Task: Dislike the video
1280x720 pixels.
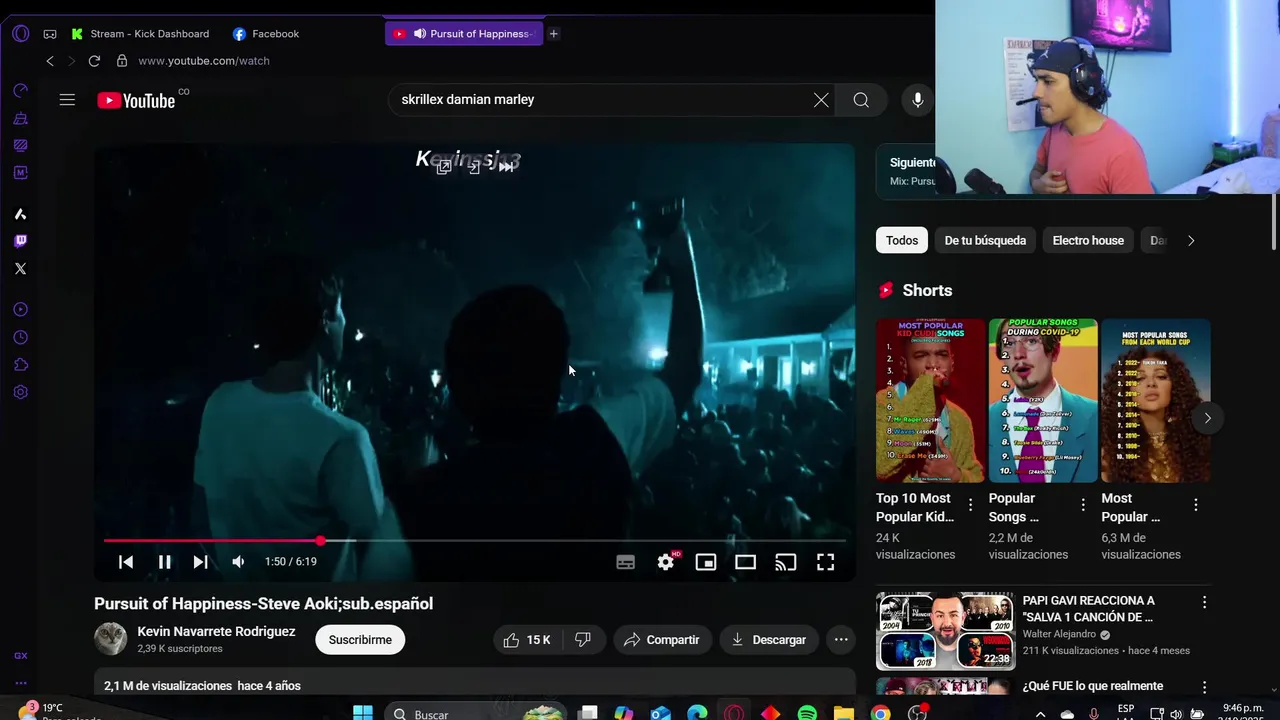Action: (x=583, y=640)
